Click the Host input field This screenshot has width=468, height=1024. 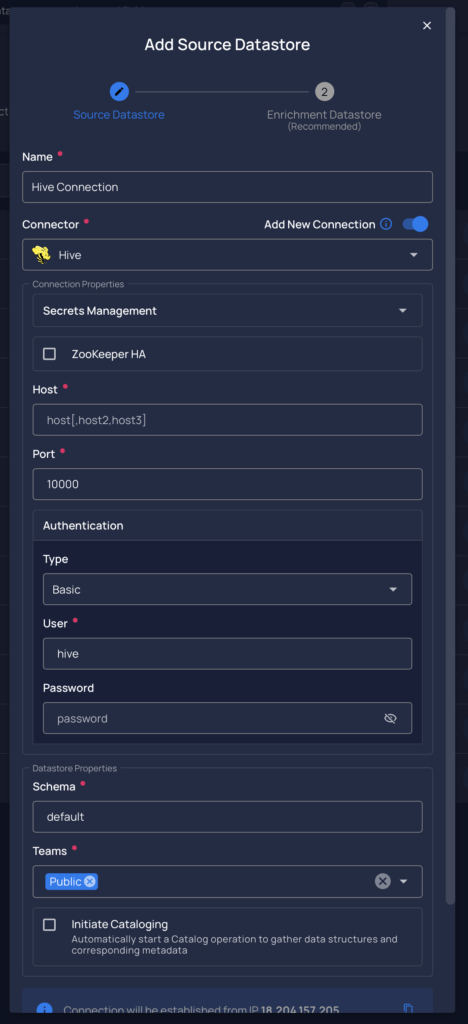227,420
